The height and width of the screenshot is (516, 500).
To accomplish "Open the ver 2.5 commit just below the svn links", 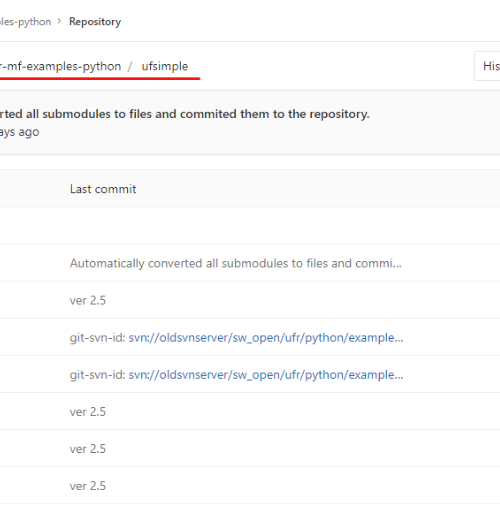I will click(88, 412).
